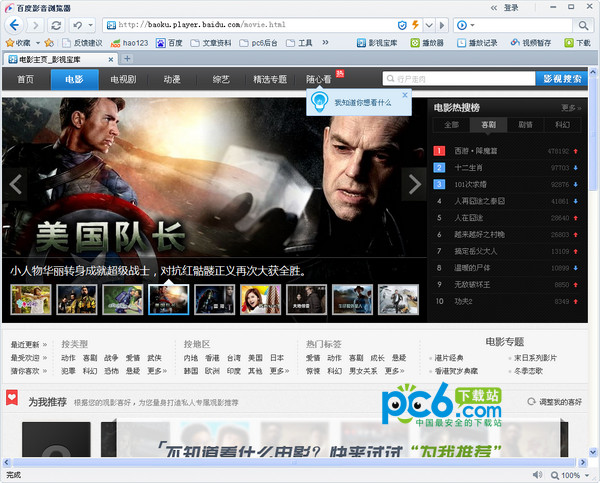The height and width of the screenshot is (483, 600).
Task: Reload the page with refresh icon
Action: point(56,25)
